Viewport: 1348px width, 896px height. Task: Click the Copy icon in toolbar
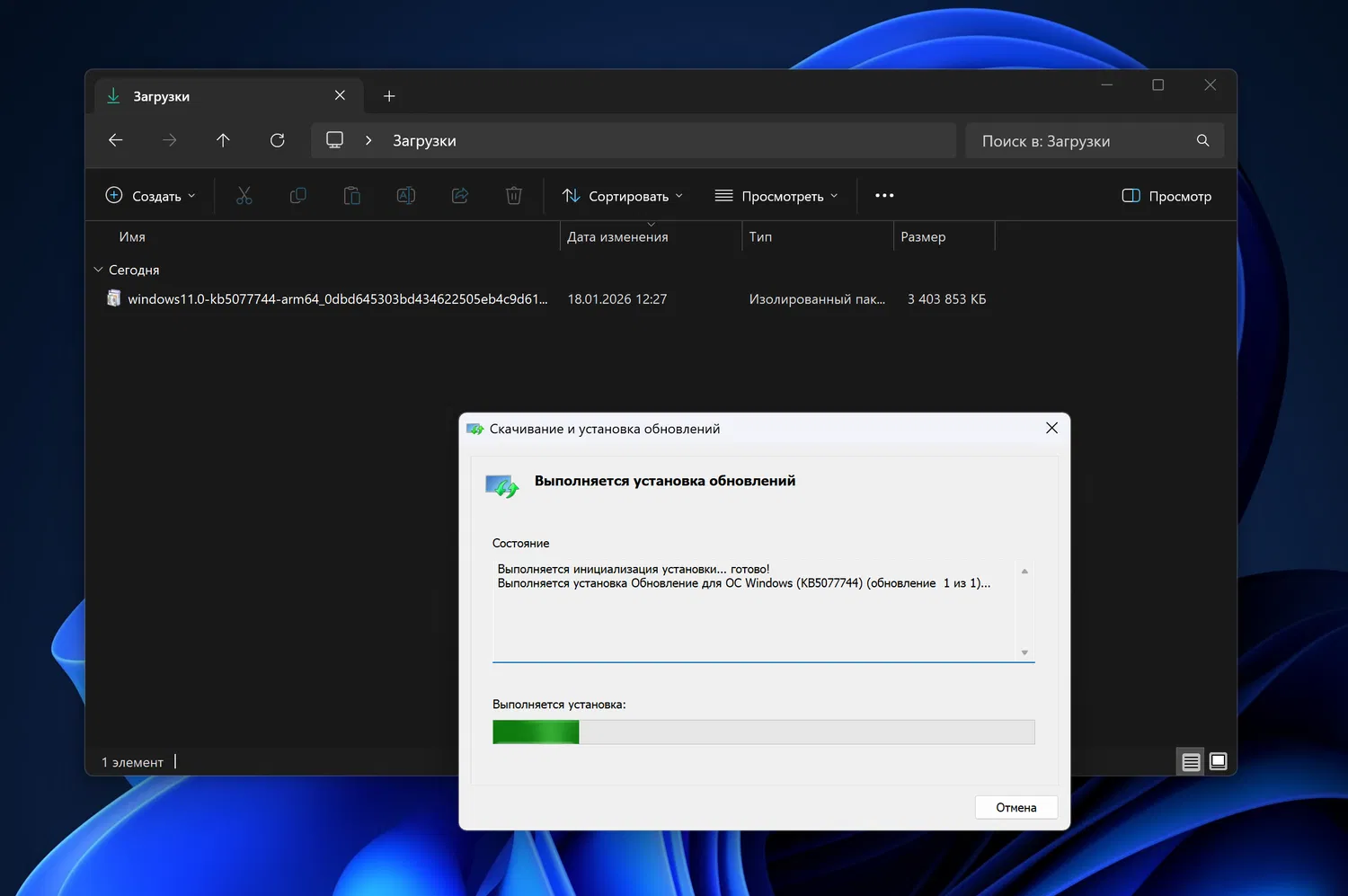coord(298,196)
